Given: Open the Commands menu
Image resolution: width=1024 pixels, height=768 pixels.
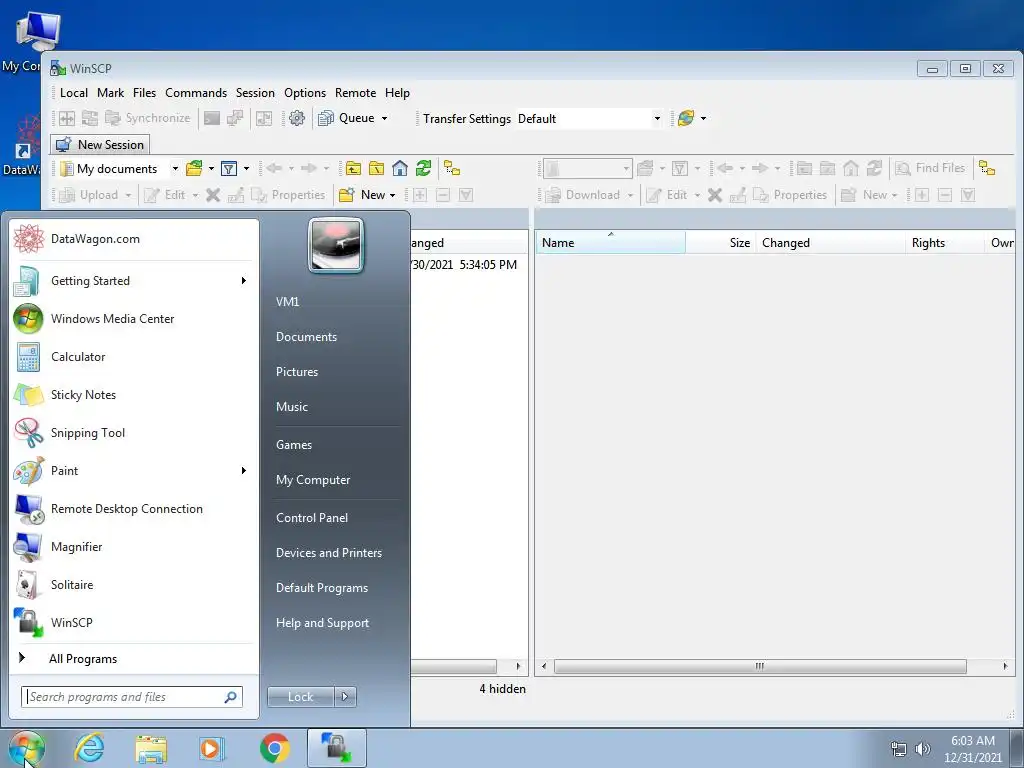Looking at the screenshot, I should coord(196,93).
